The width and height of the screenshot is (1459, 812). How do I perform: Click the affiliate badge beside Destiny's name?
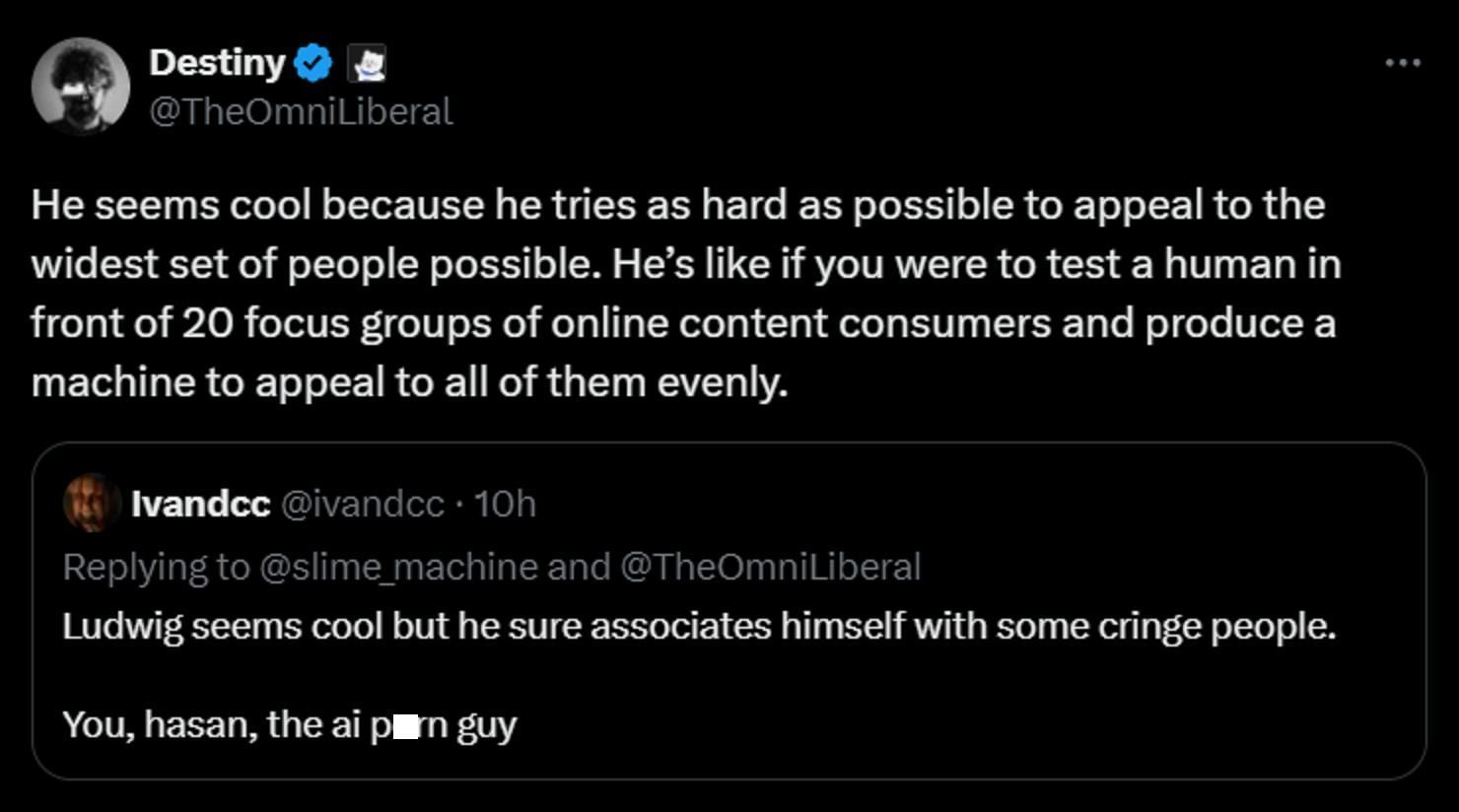click(x=367, y=64)
